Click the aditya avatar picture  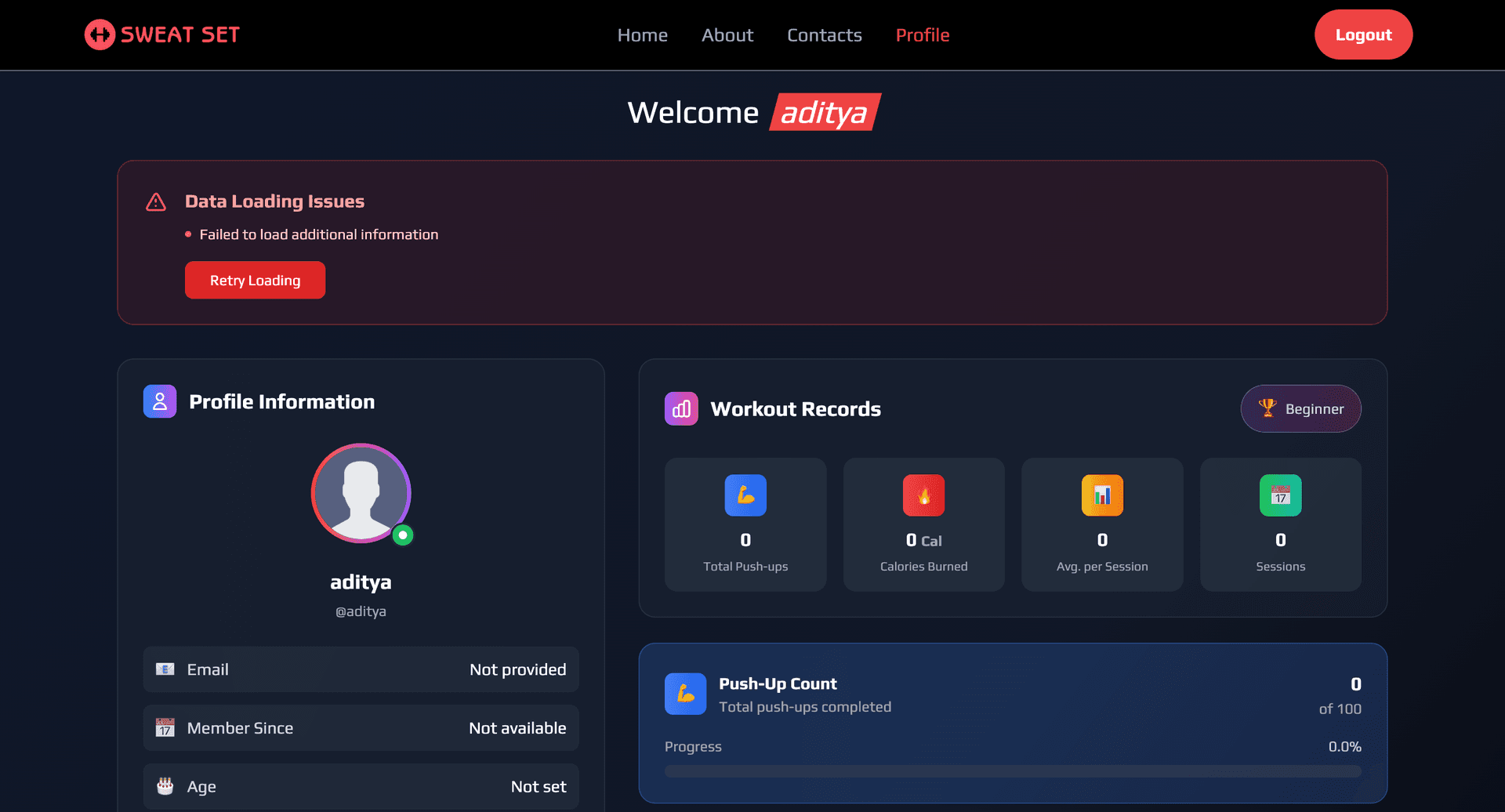click(x=361, y=493)
